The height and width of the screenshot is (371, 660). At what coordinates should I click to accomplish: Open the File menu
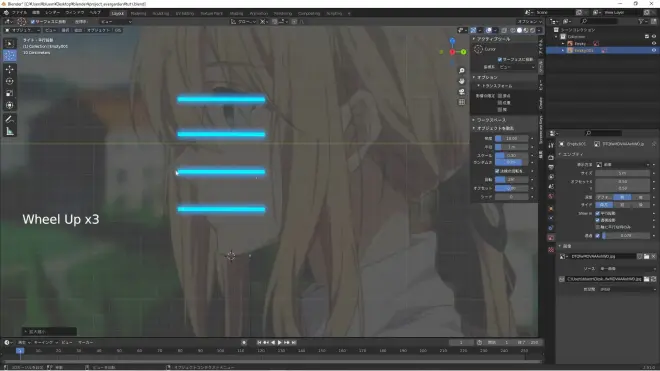tap(19, 13)
